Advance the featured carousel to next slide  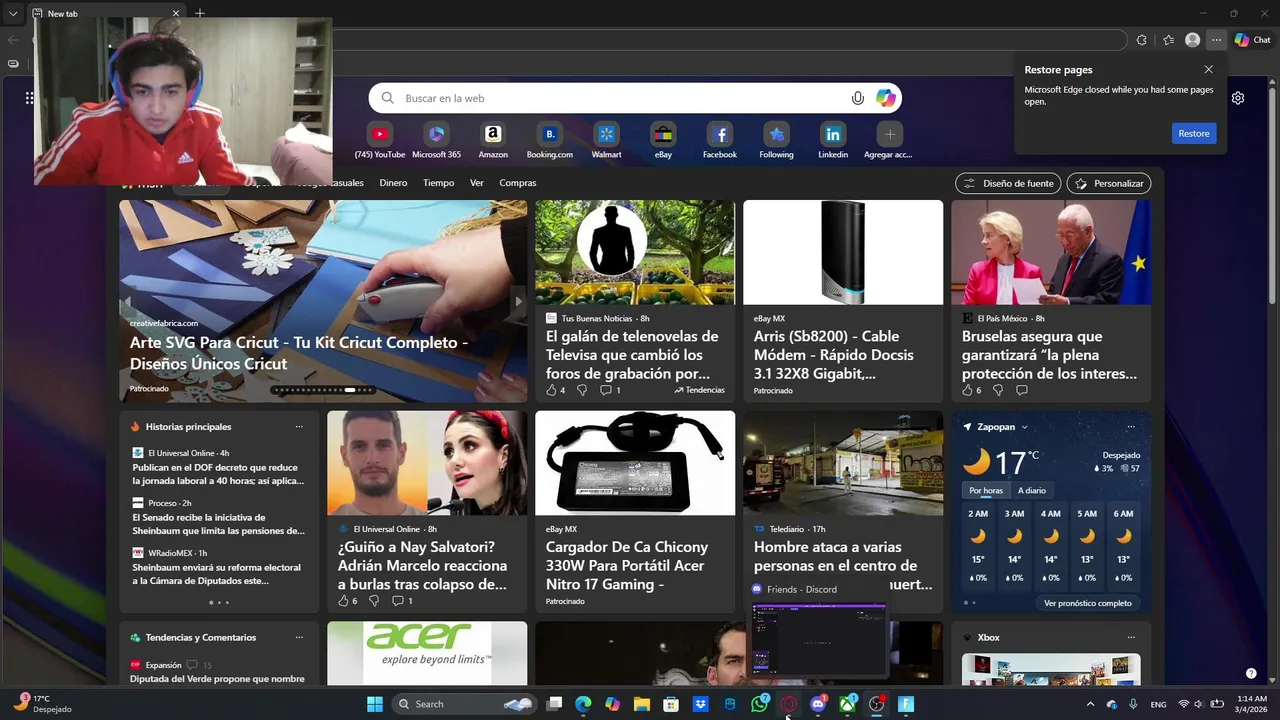click(x=517, y=301)
